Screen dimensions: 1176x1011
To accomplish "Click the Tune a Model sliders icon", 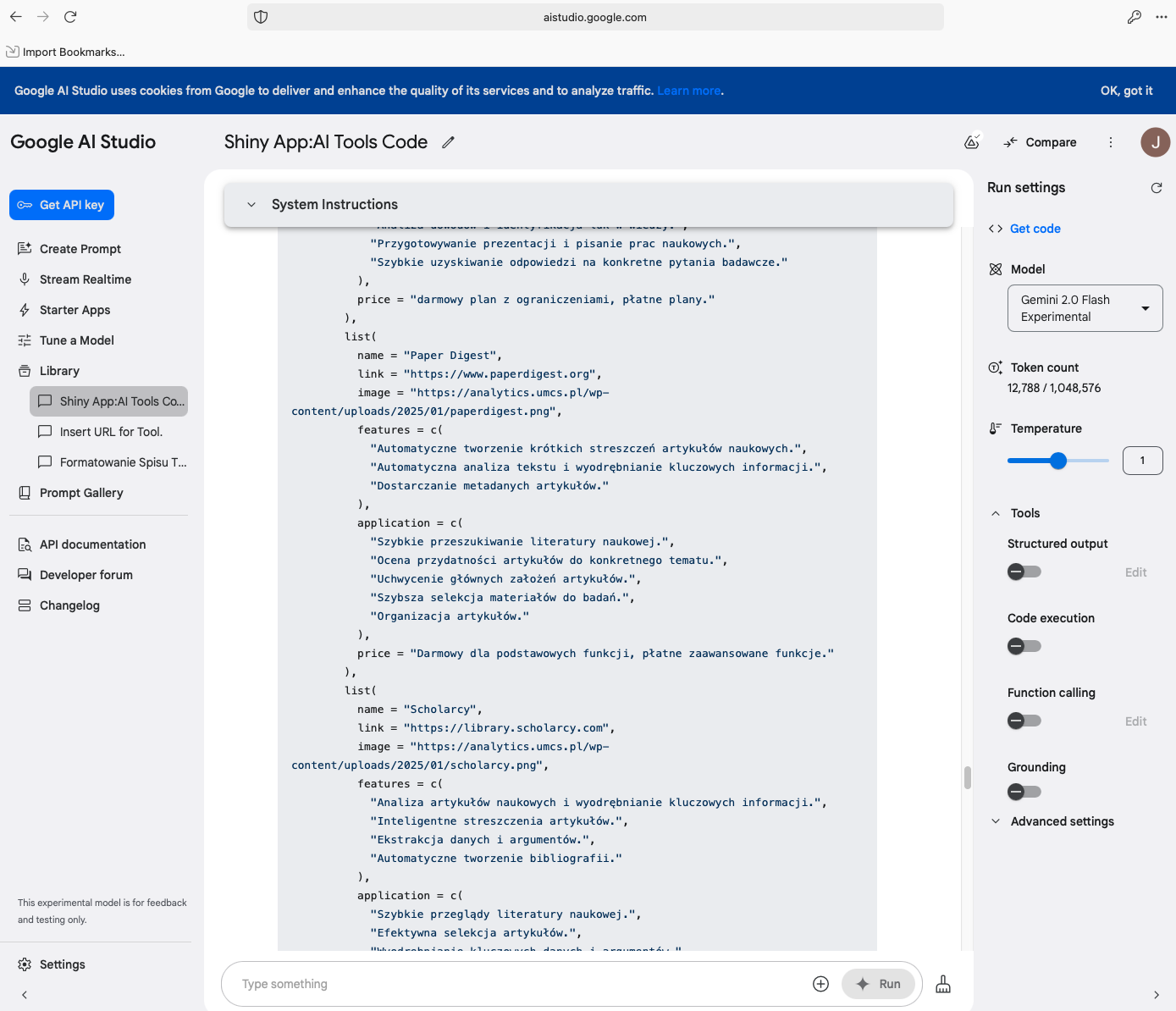I will tap(25, 340).
